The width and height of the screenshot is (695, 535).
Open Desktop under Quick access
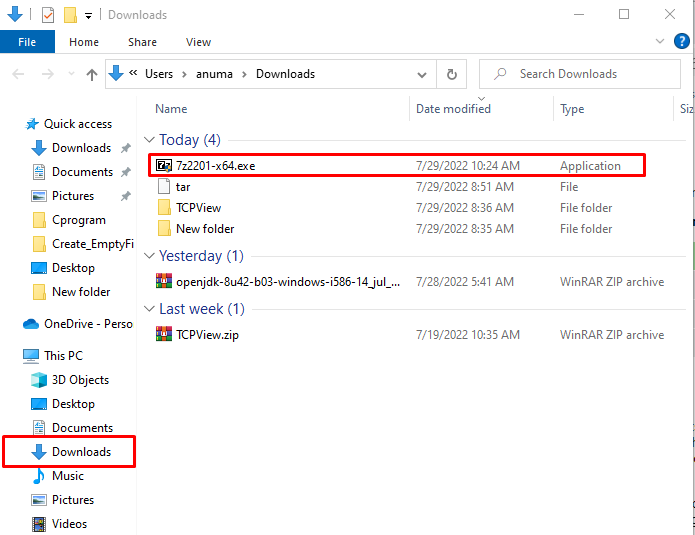[73, 268]
